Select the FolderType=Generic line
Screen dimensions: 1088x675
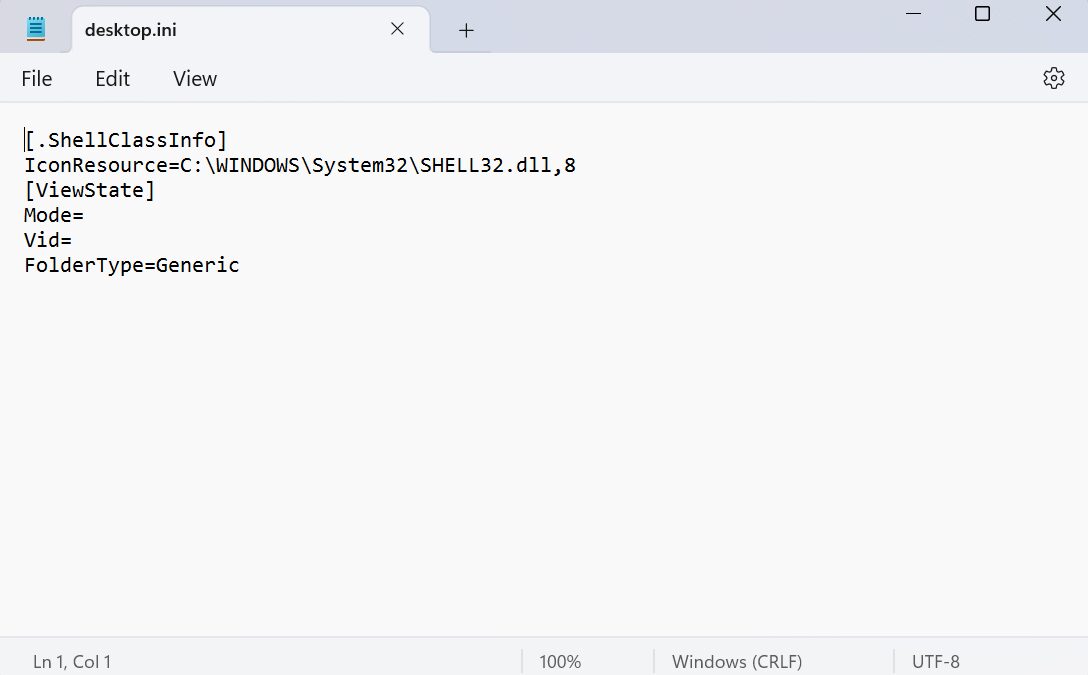pyautogui.click(x=131, y=265)
